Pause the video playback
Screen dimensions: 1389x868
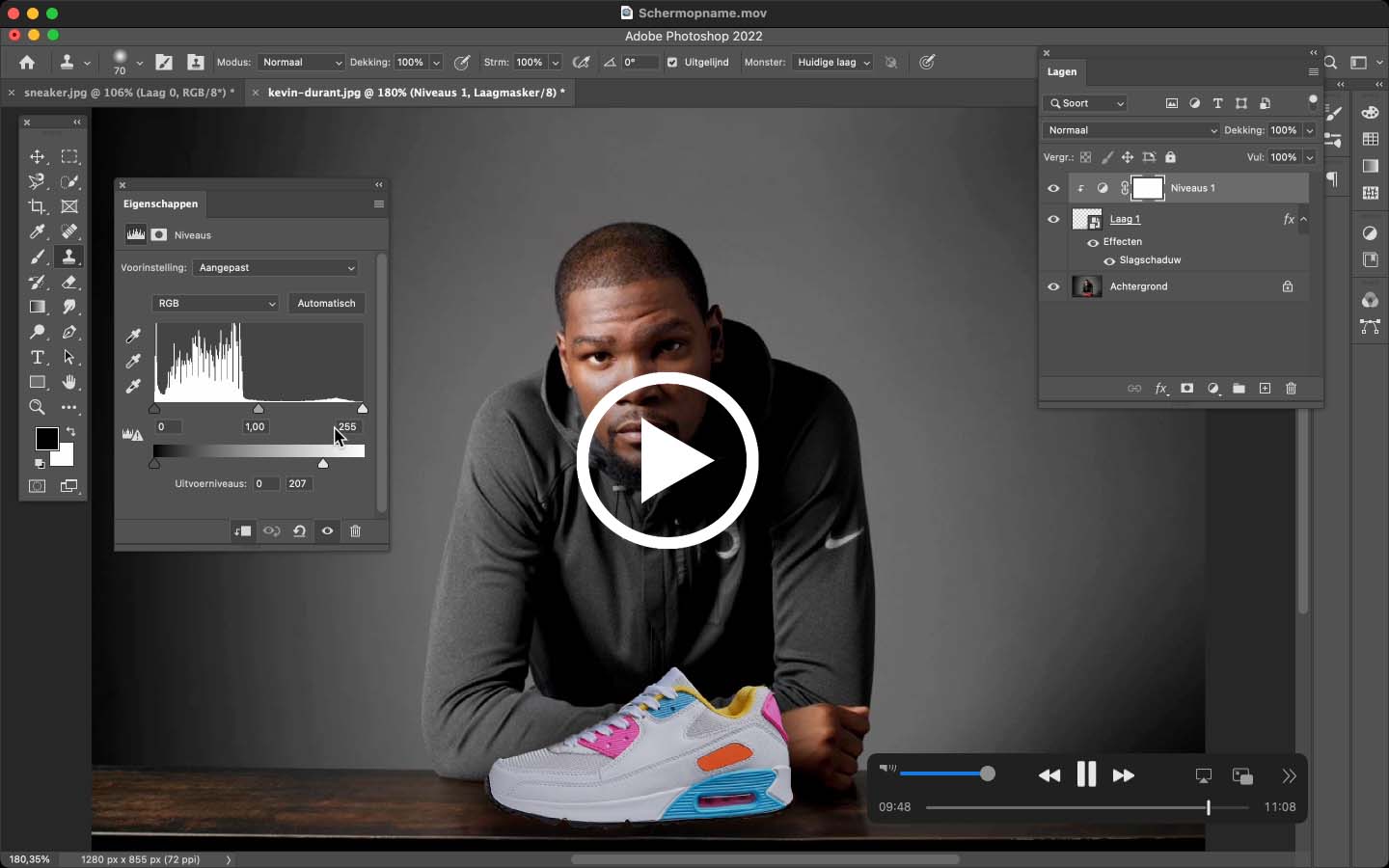[1086, 774]
